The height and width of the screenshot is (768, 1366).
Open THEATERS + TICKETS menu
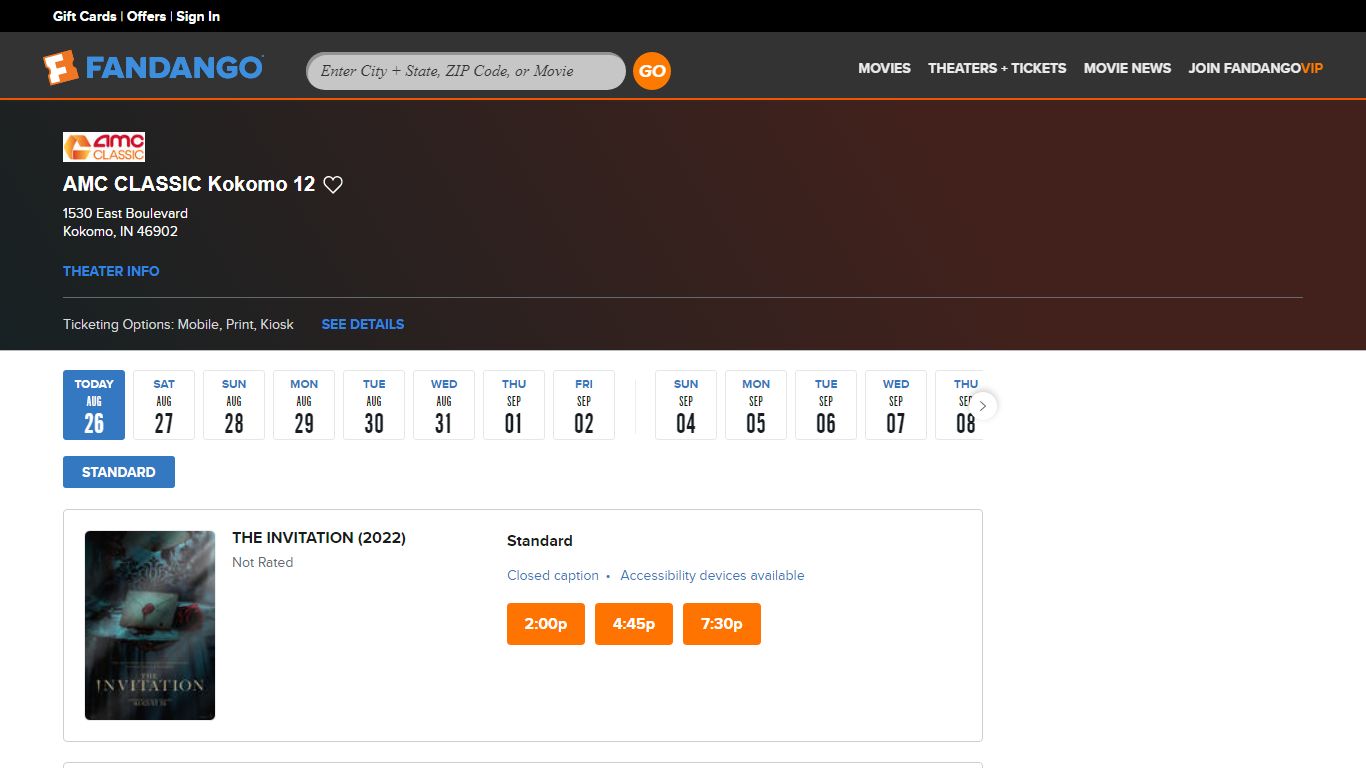[x=997, y=68]
